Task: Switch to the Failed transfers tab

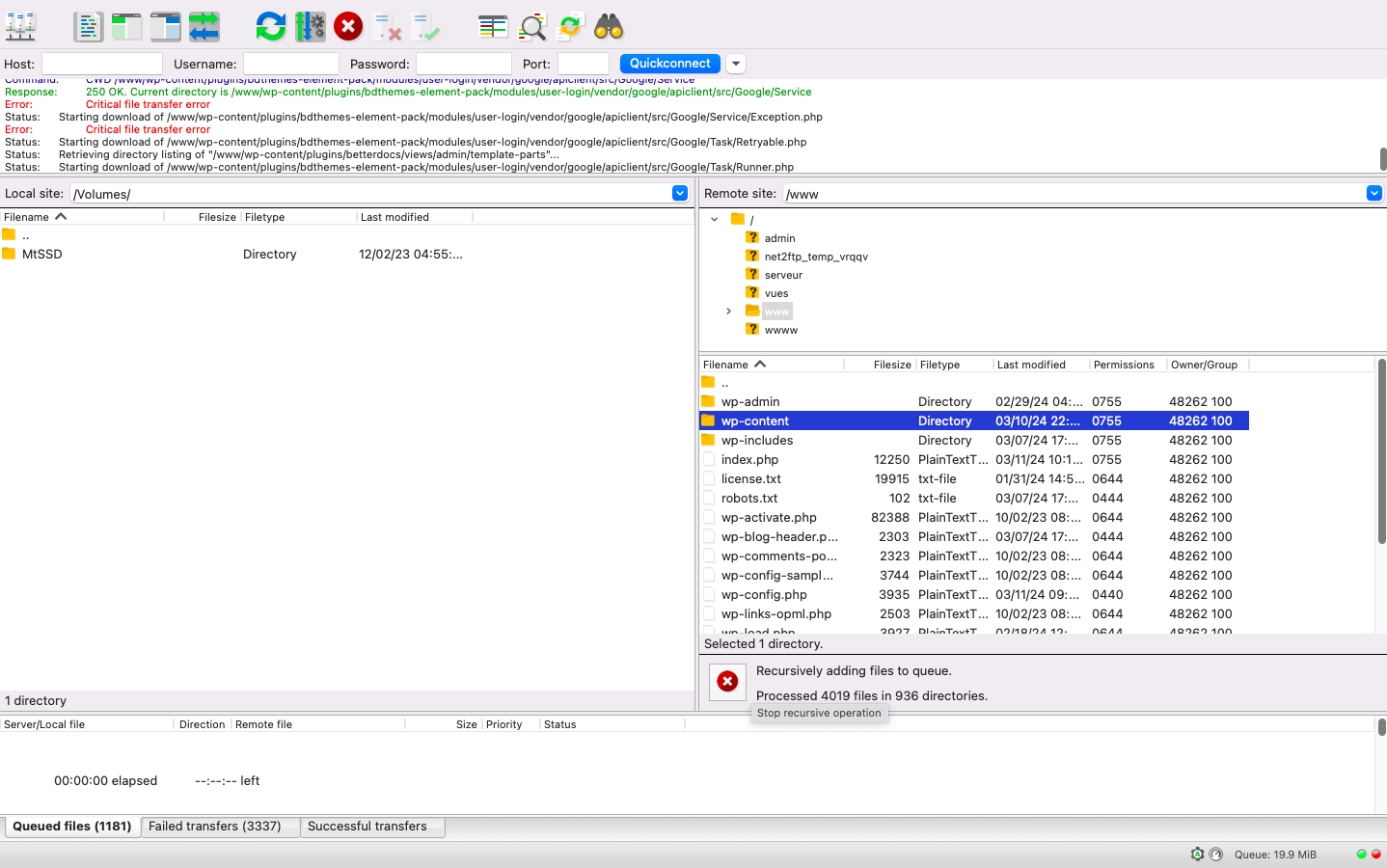Action: [215, 827]
